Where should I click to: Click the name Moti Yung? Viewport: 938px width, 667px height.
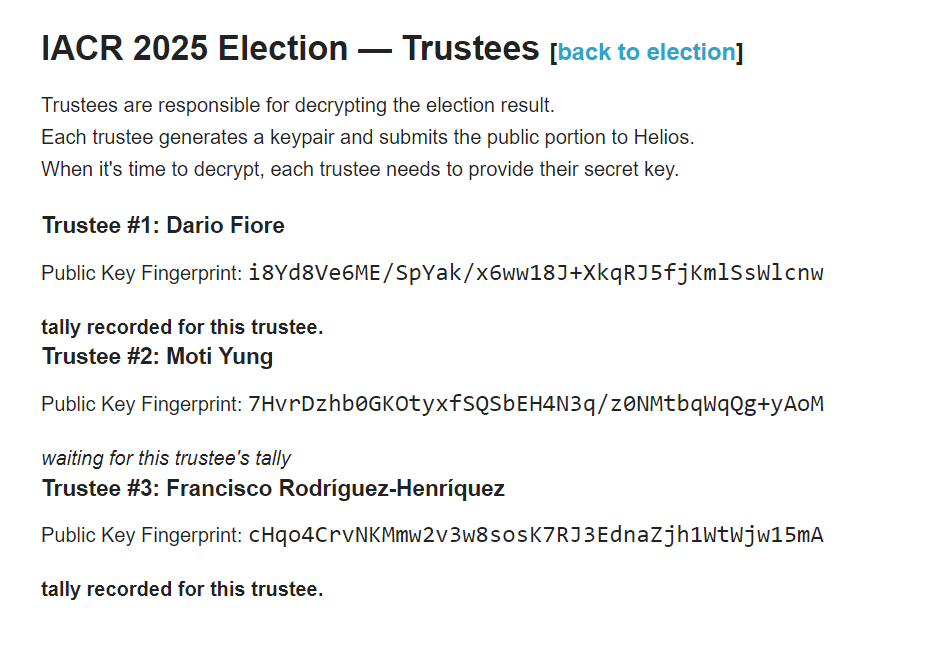click(219, 357)
